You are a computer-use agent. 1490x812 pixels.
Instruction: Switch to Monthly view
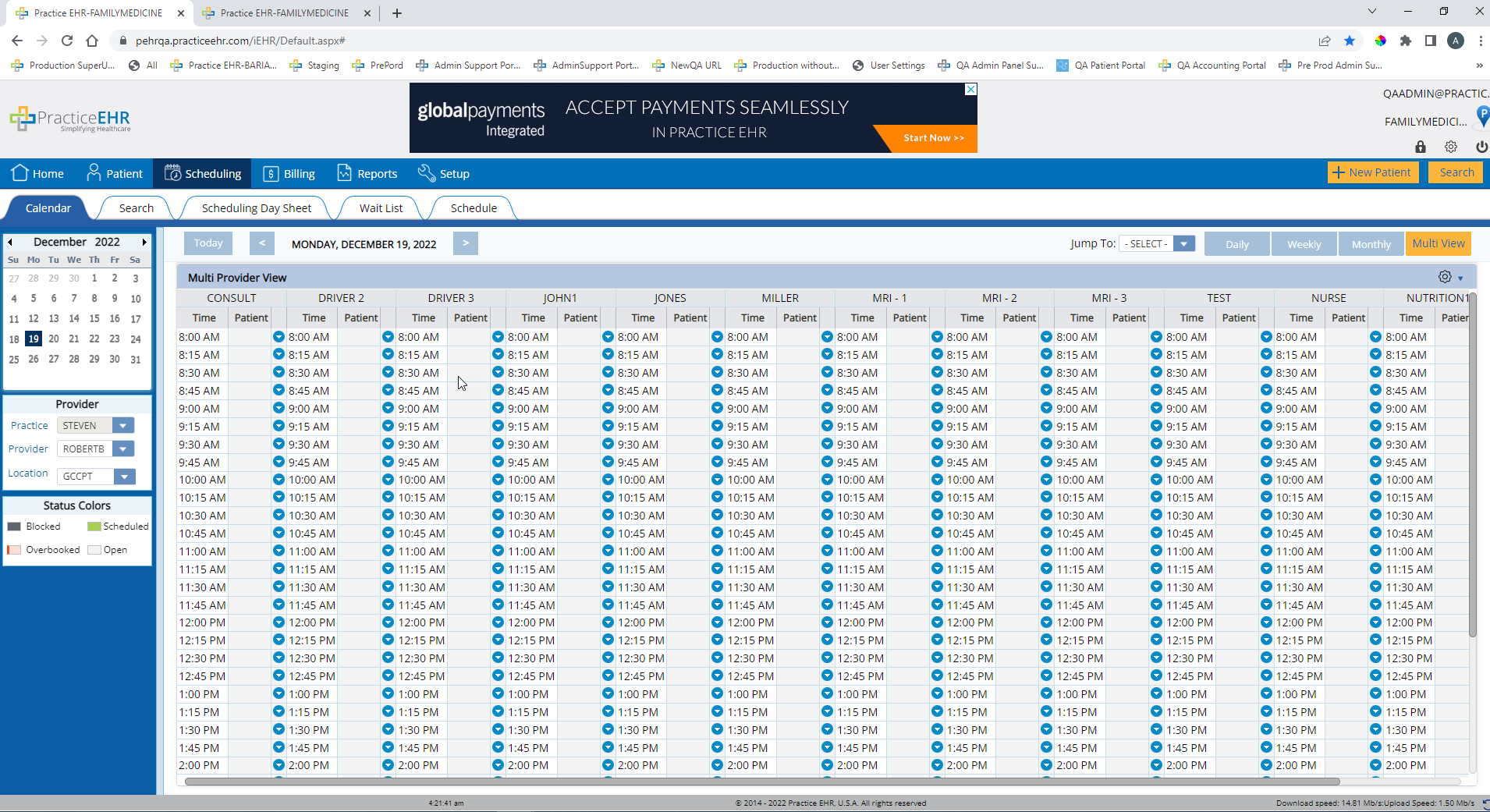pyautogui.click(x=1371, y=244)
